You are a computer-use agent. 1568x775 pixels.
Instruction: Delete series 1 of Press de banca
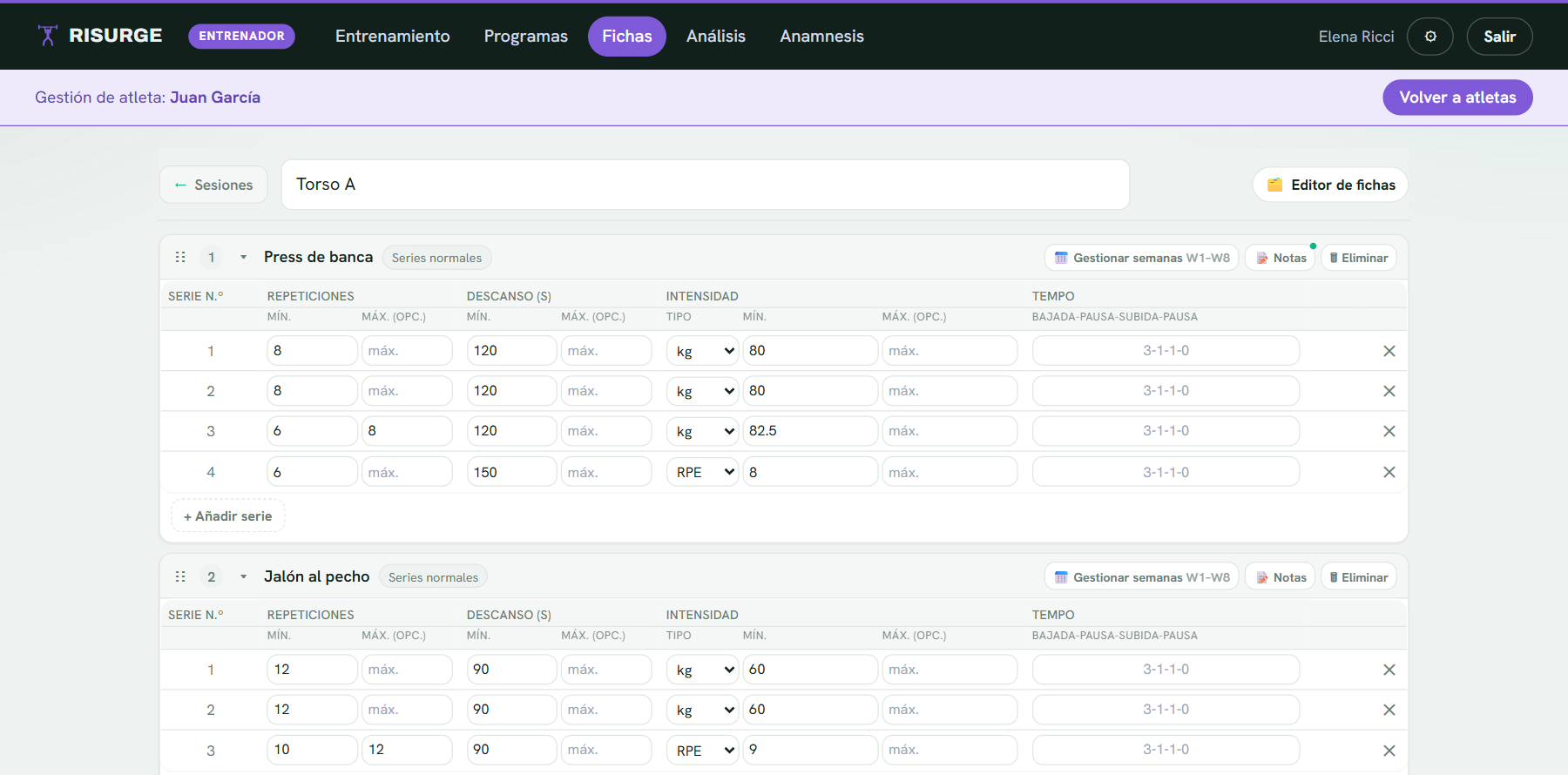click(x=1389, y=351)
